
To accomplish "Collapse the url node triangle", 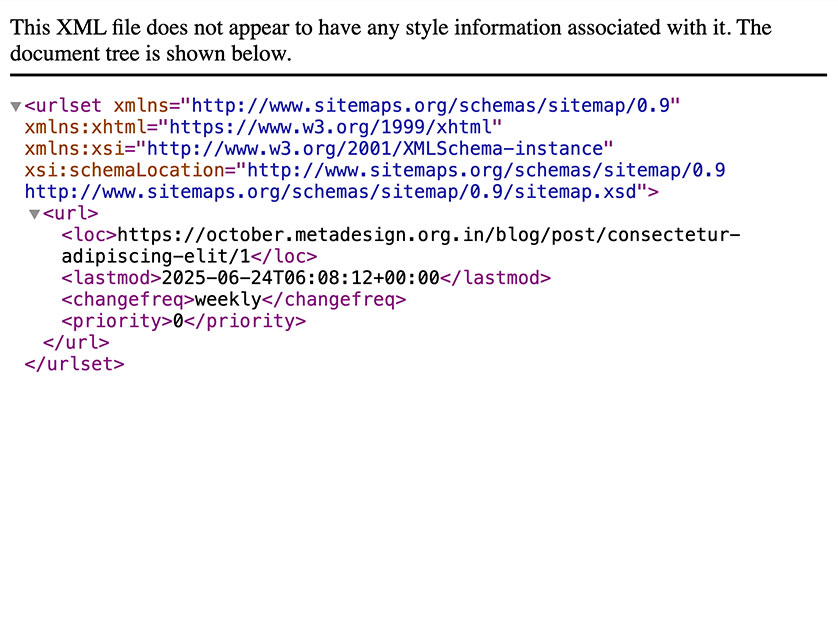I will click(x=35, y=214).
